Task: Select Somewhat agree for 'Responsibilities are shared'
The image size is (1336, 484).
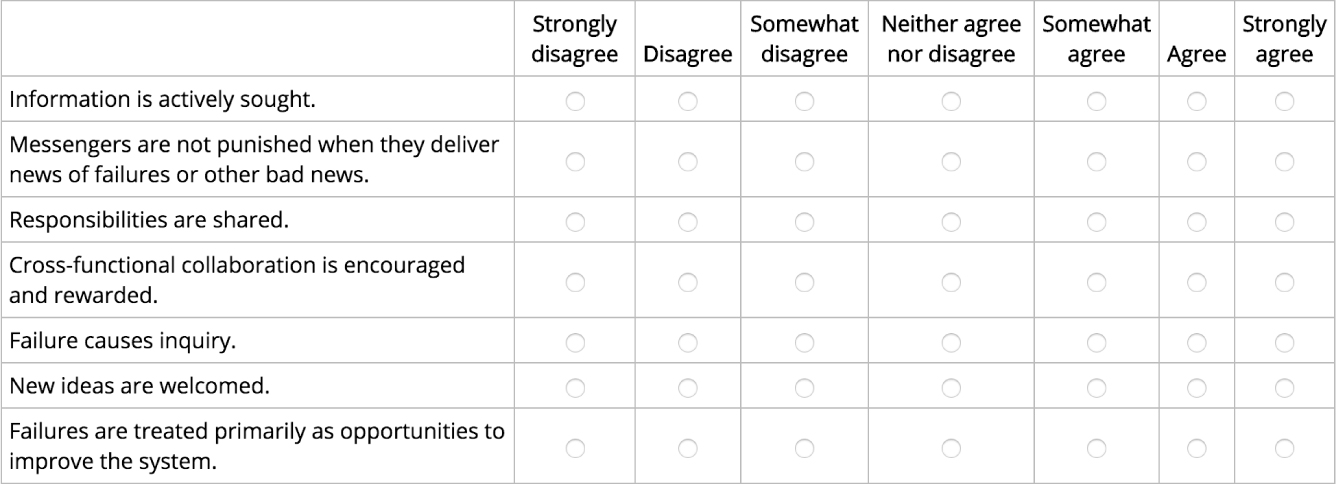Action: [x=1096, y=221]
